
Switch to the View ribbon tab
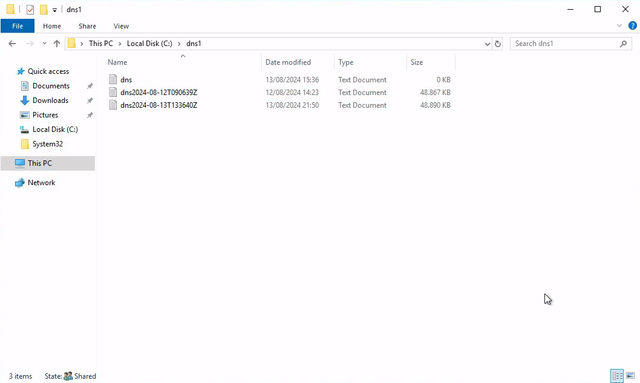pyautogui.click(x=121, y=26)
